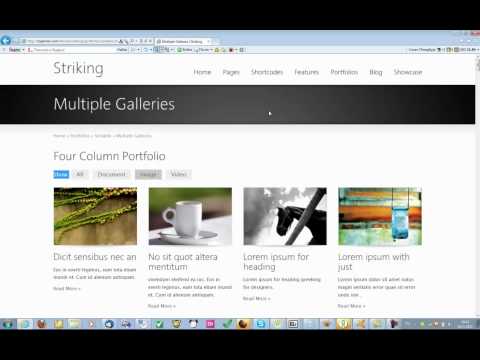This screenshot has width=480, height=360.
Task: Click the 'Lorem ipsum for heading' title
Action: pyautogui.click(x=276, y=262)
